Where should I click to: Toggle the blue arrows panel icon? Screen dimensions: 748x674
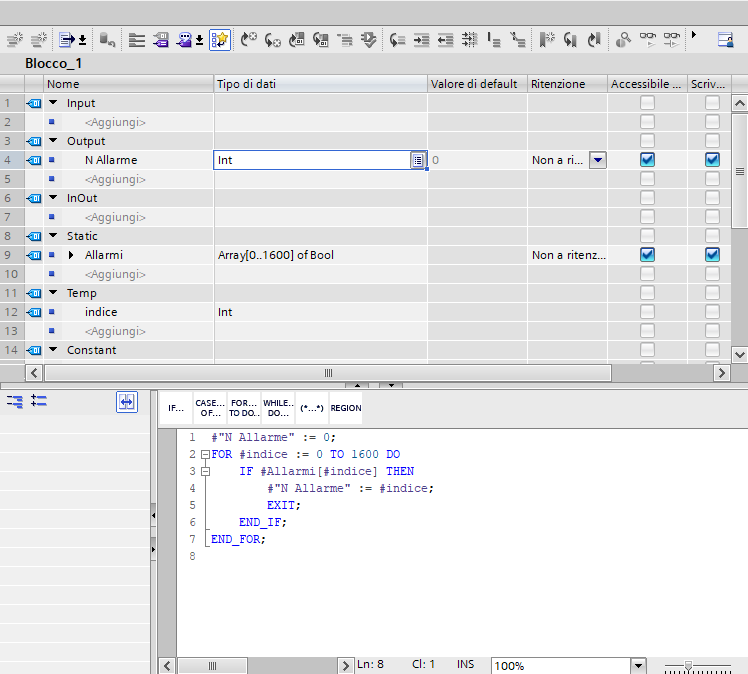click(x=126, y=401)
